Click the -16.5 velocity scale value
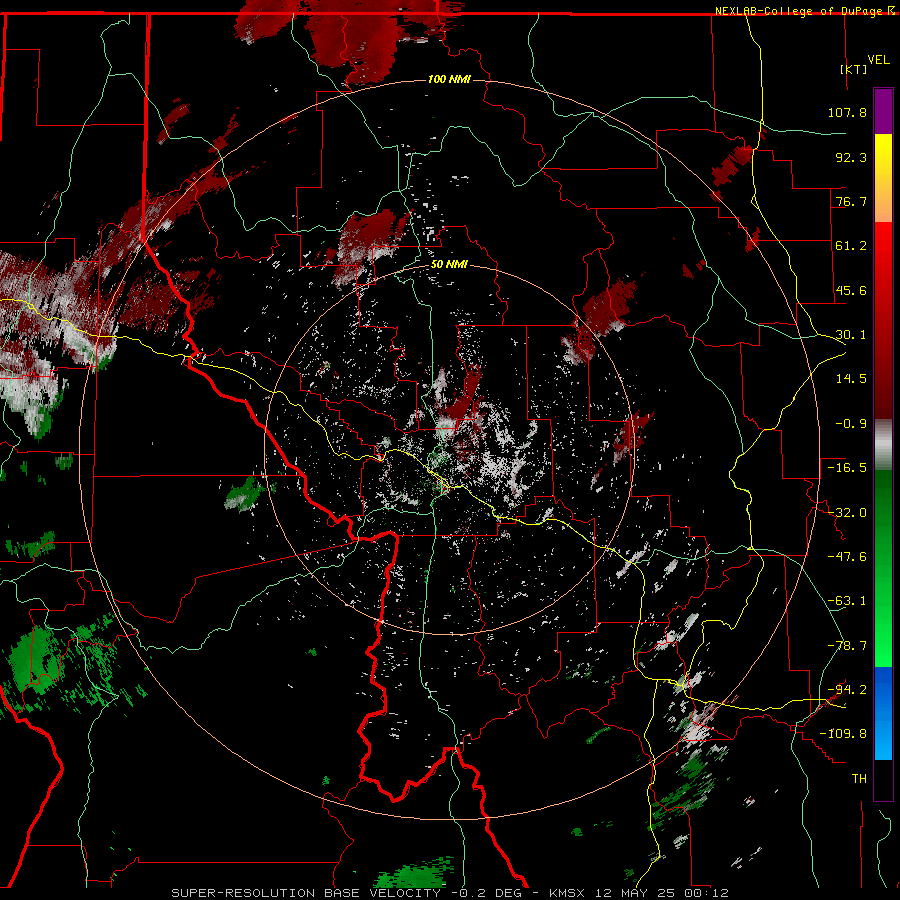Viewport: 900px width, 900px height. click(847, 468)
